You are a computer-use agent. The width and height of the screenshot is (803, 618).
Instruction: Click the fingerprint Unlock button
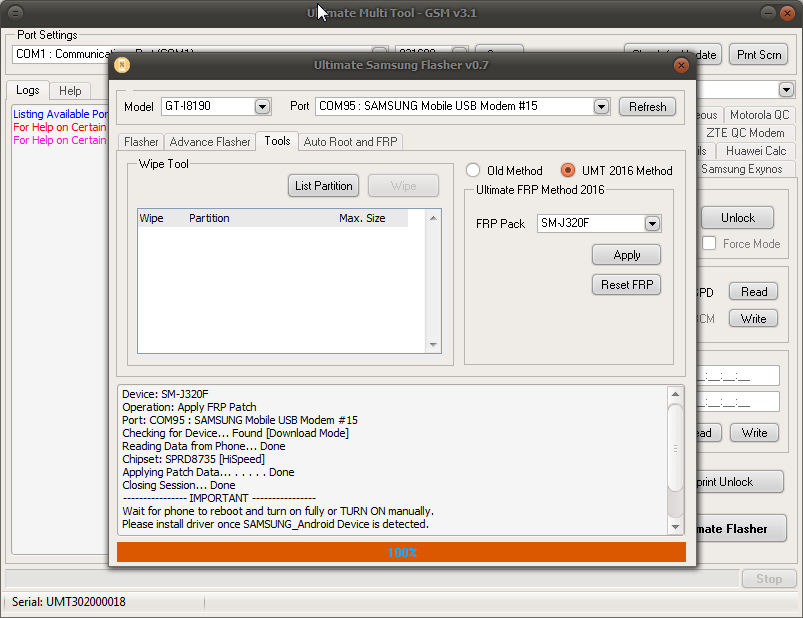[739, 482]
